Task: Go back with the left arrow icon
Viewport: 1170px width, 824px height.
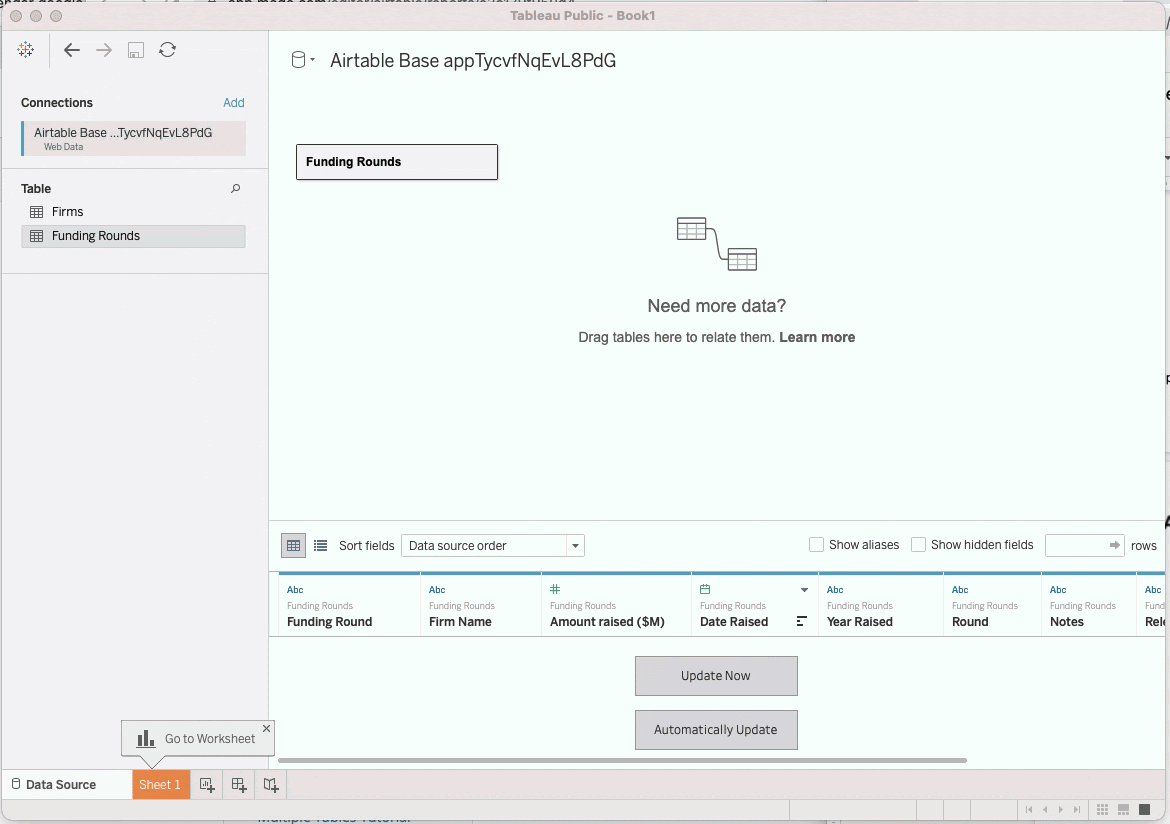Action: 72,50
